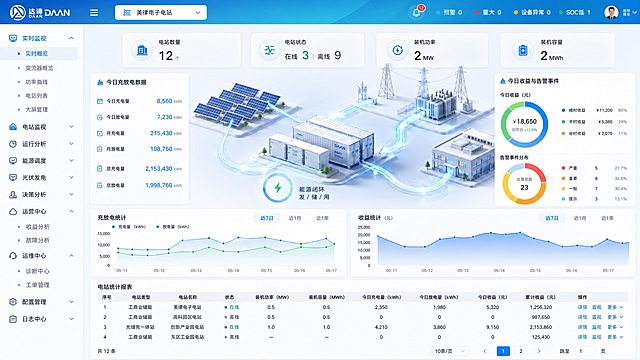The height and width of the screenshot is (360, 640).
Task: Collapse the 实时监视 sidebar section chevron
Action: coord(71,38)
